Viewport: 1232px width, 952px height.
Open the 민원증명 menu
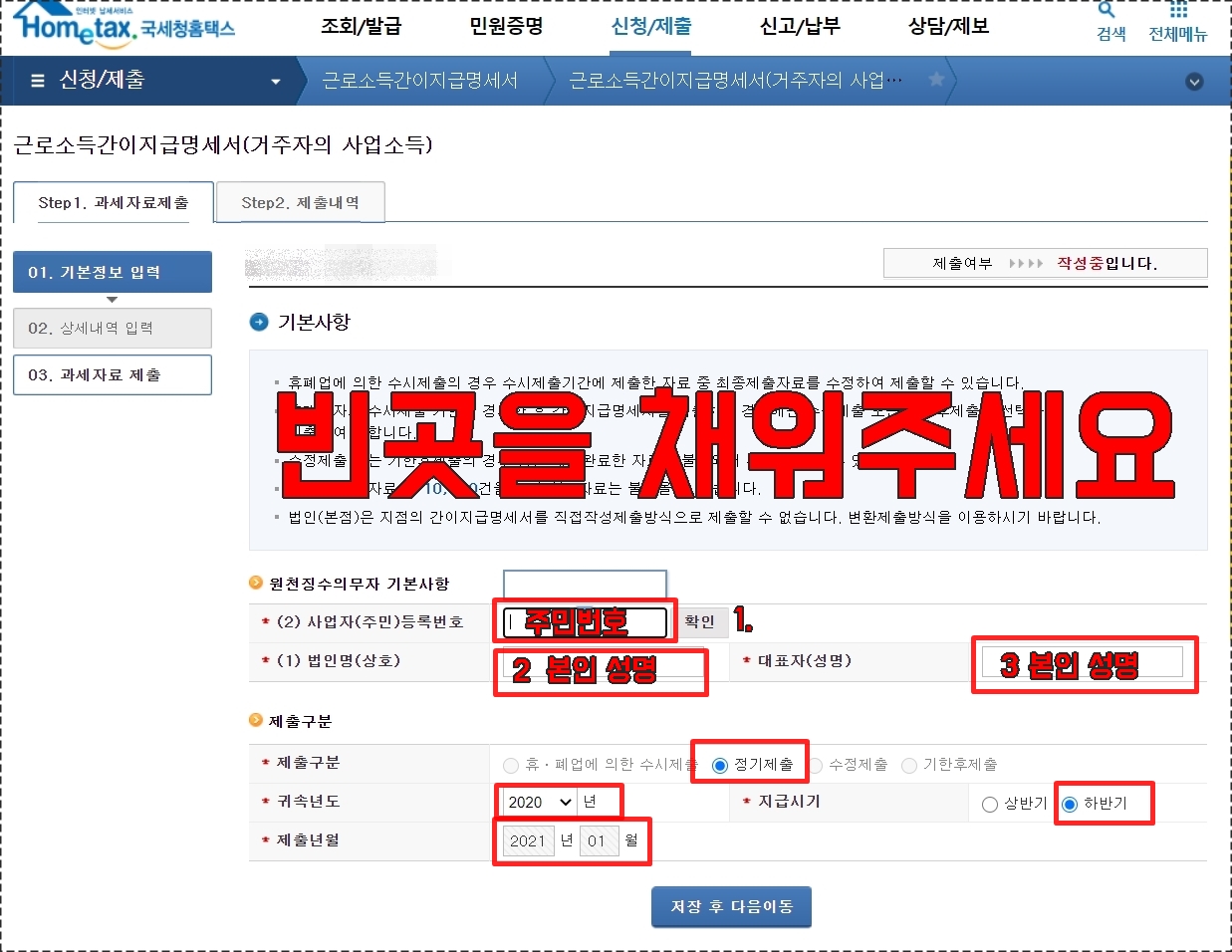coord(506,27)
